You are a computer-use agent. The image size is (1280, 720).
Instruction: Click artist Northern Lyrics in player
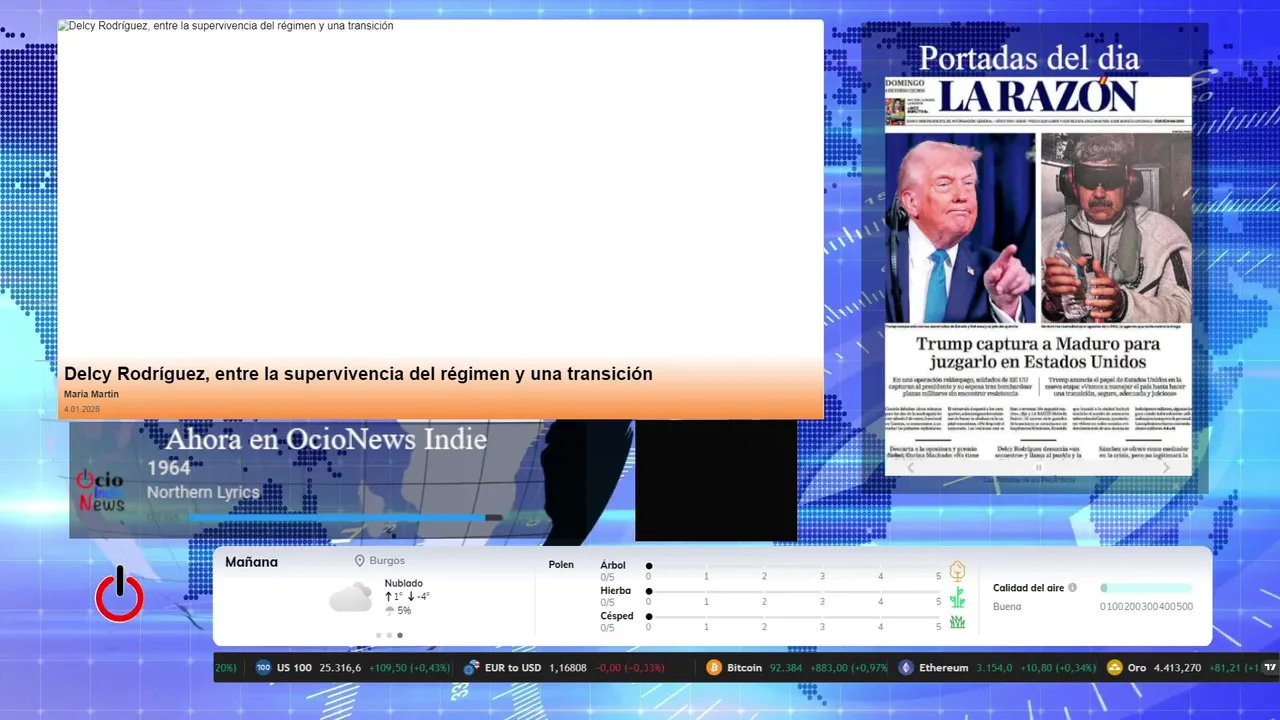pos(203,492)
